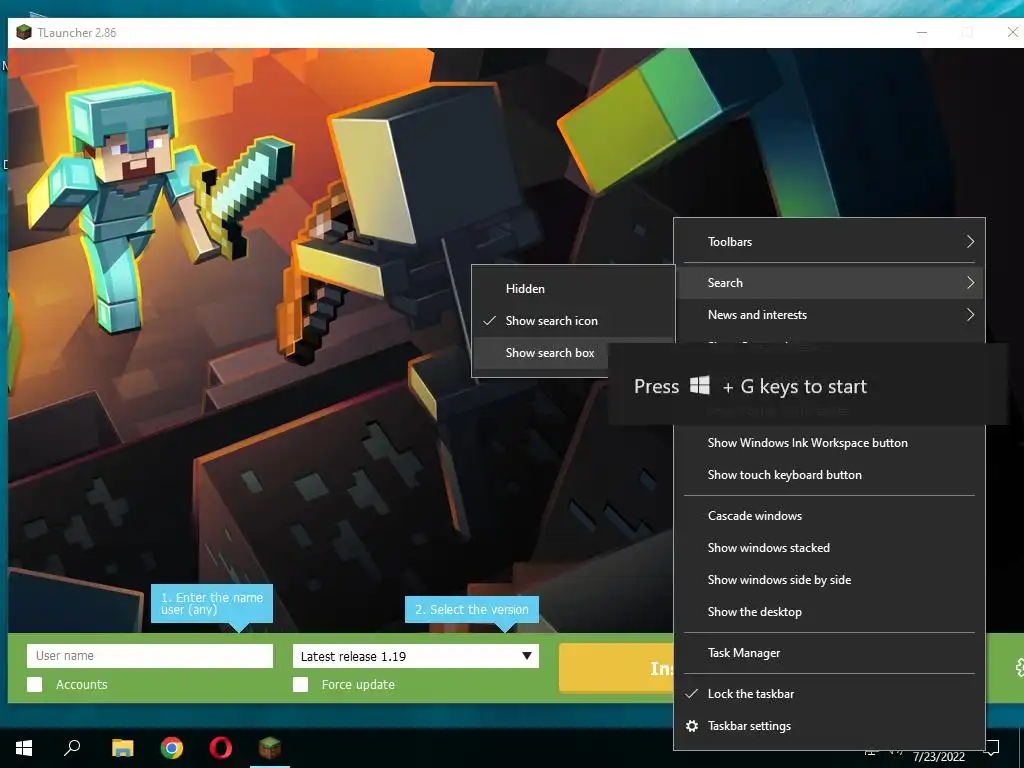Click the yellow Install button
This screenshot has width=1024, height=768.
tap(616, 667)
